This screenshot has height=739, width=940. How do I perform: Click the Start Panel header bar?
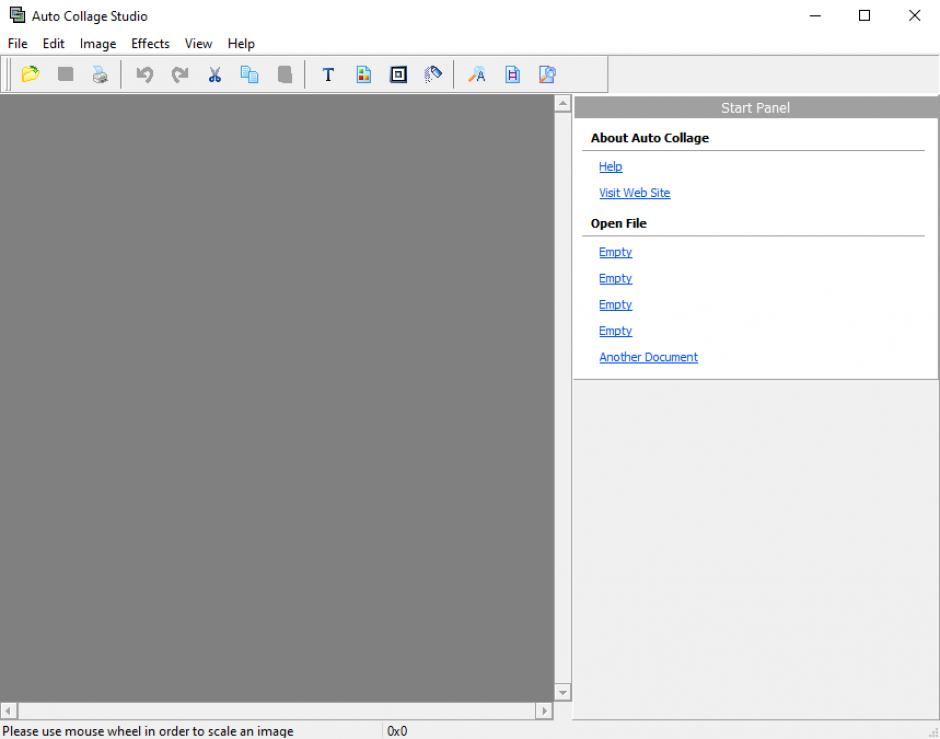755,108
